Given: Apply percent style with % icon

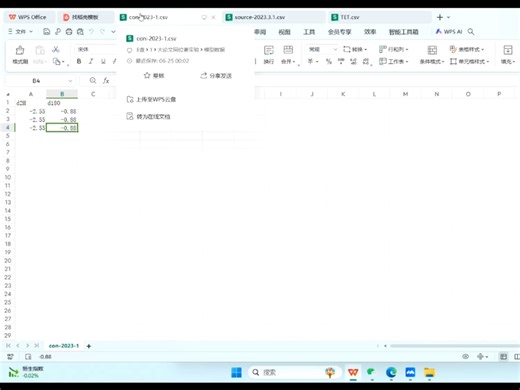Looking at the screenshot, I should (329, 61).
